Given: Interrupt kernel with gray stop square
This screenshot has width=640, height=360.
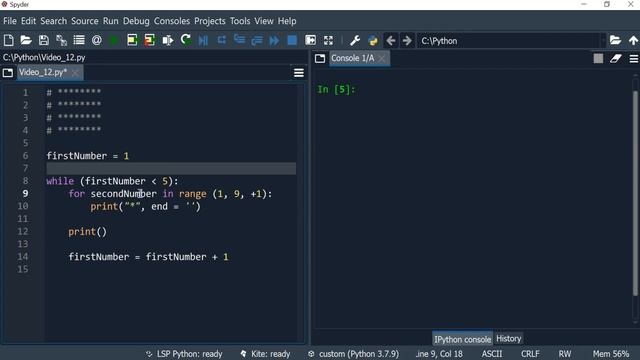Looking at the screenshot, I should 598,58.
